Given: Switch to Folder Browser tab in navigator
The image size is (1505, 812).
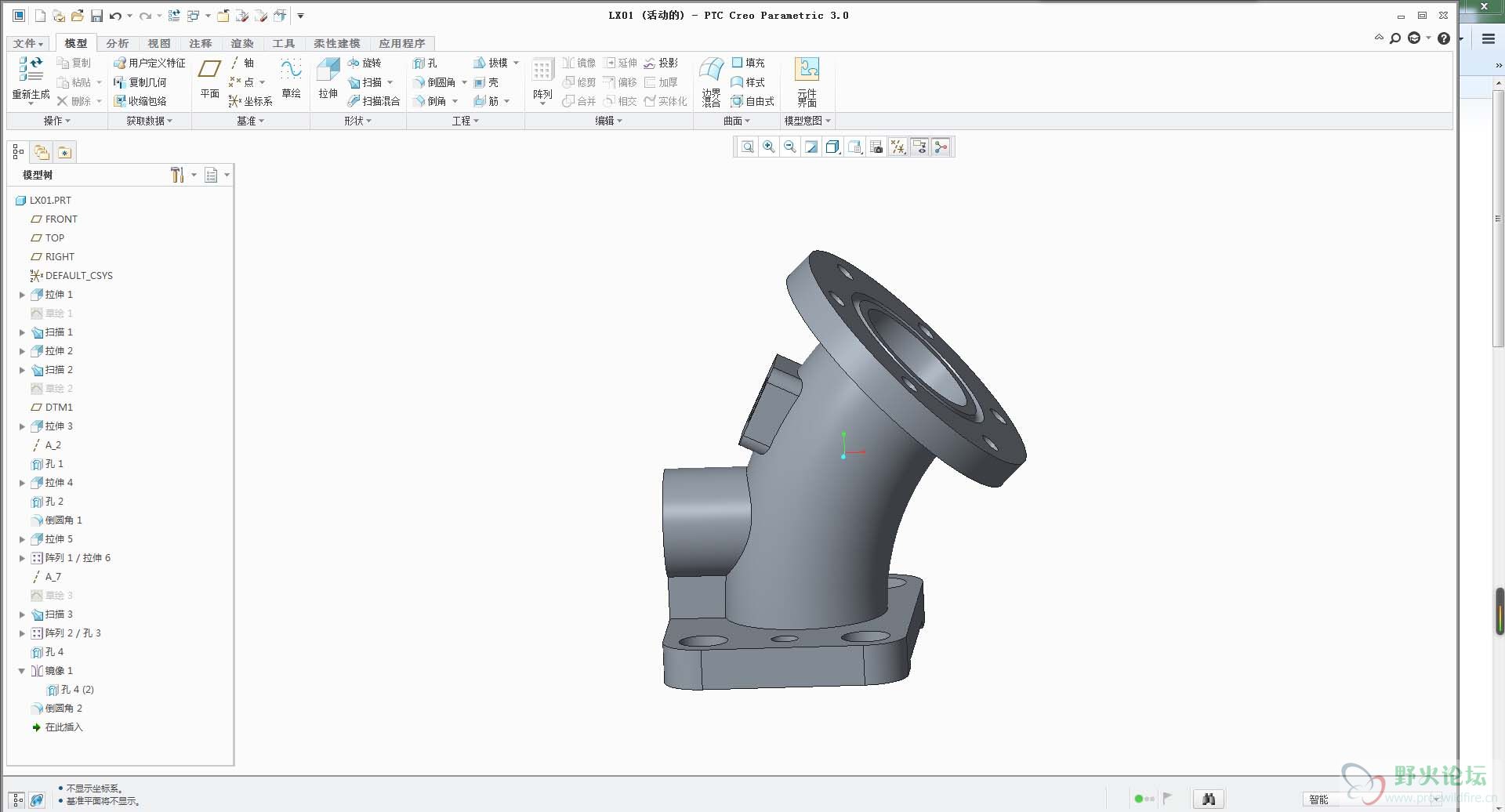Looking at the screenshot, I should [42, 152].
